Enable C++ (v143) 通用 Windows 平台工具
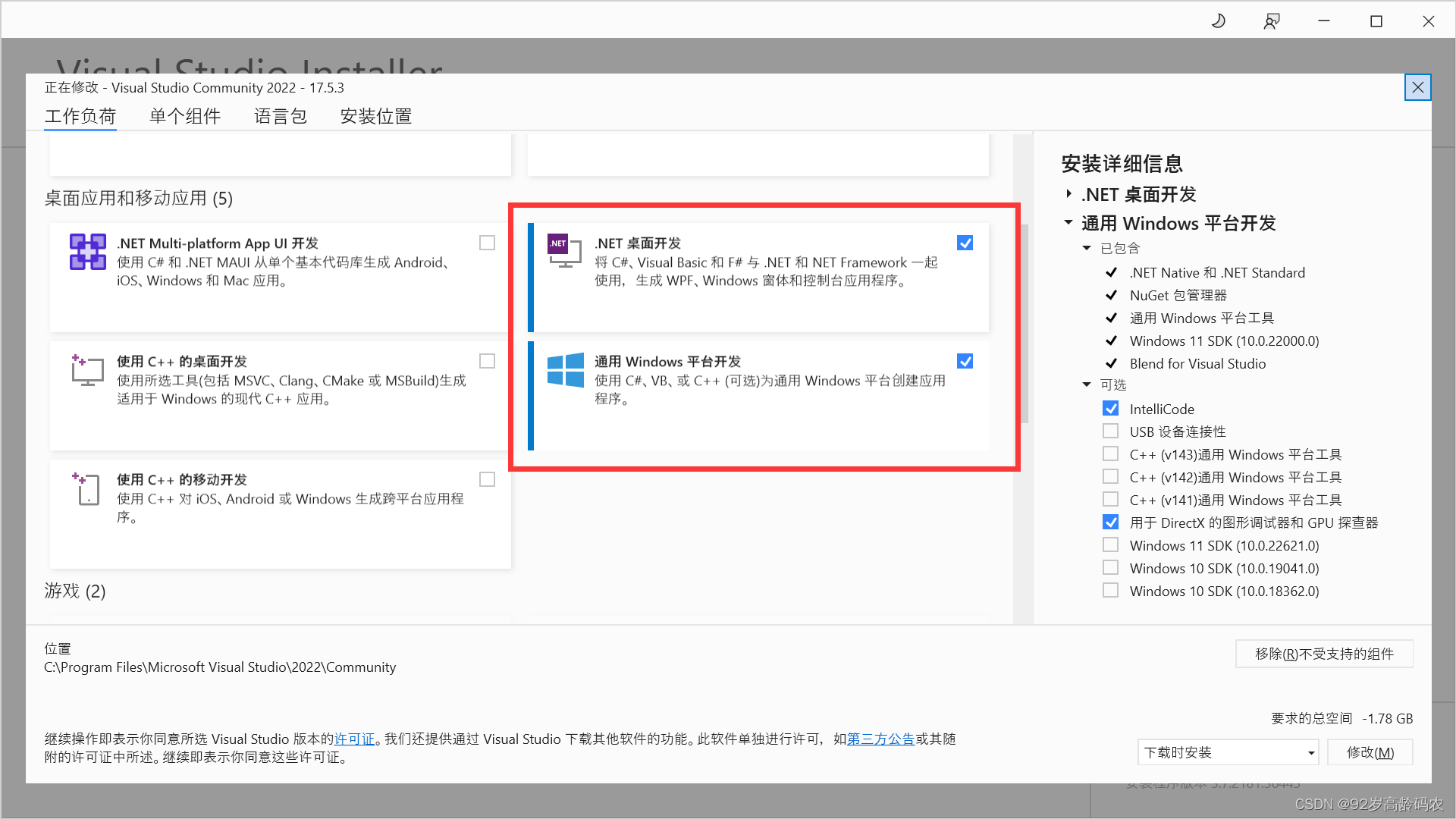Image resolution: width=1456 pixels, height=819 pixels. pyautogui.click(x=1110, y=454)
